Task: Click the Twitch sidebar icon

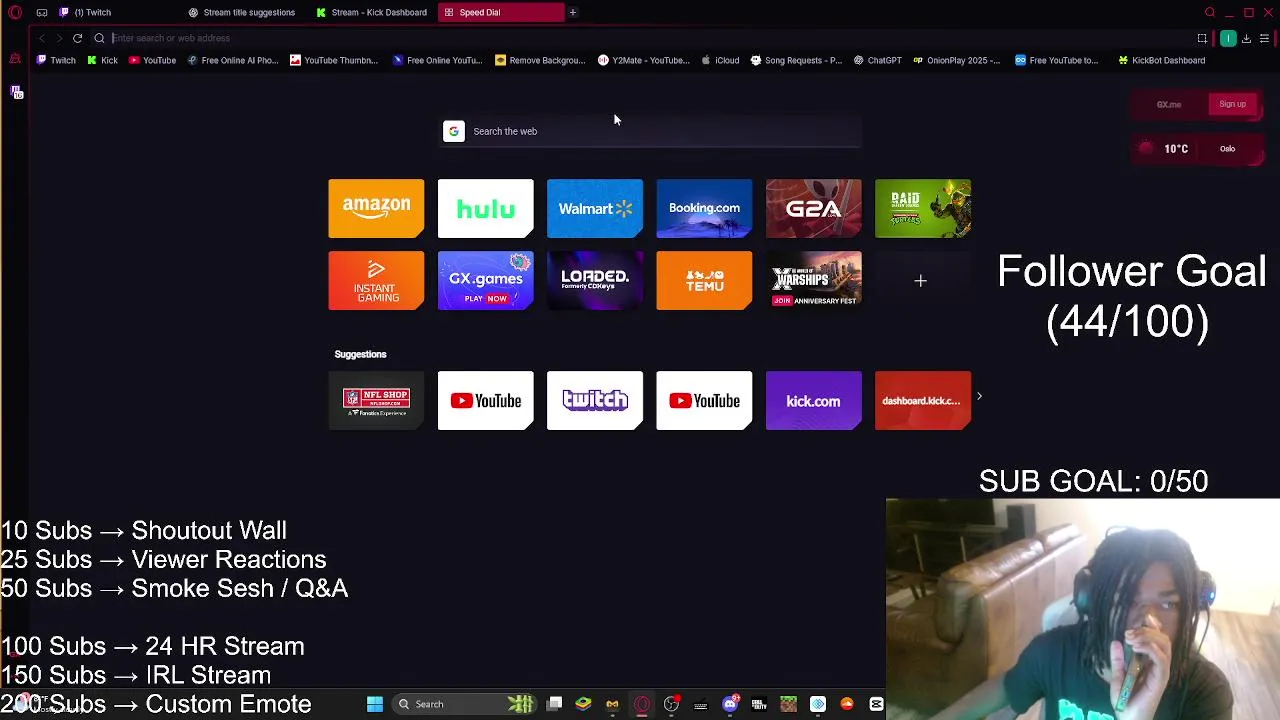Action: 16,92
